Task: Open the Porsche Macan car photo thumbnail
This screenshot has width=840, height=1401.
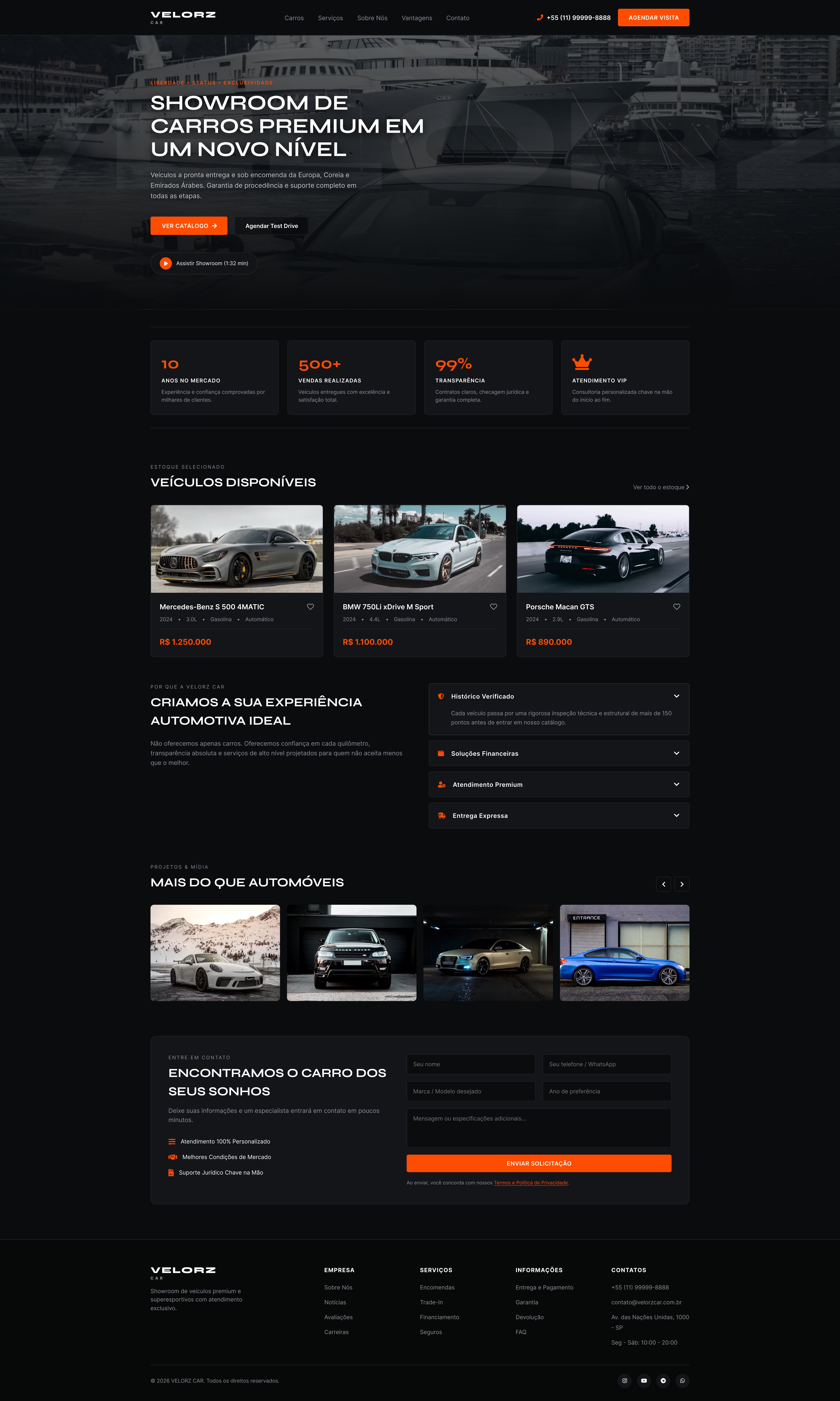Action: coord(603,549)
